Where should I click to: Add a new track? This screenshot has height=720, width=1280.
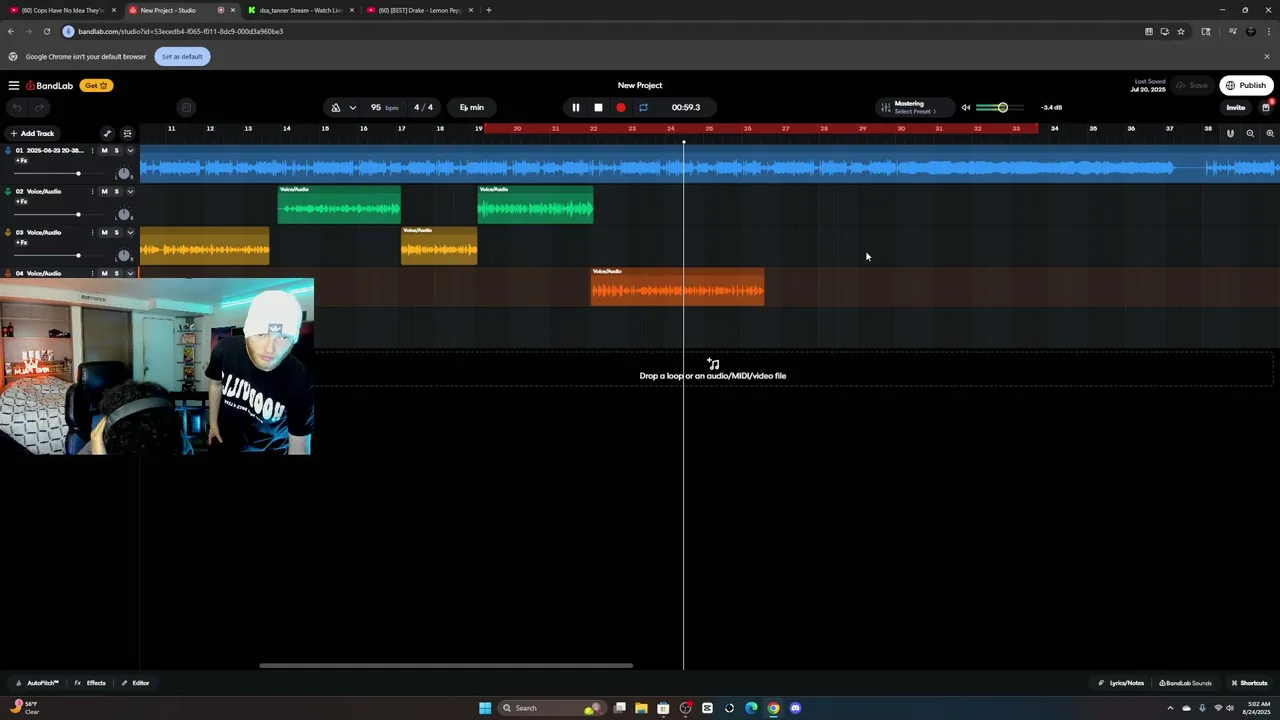[x=32, y=133]
